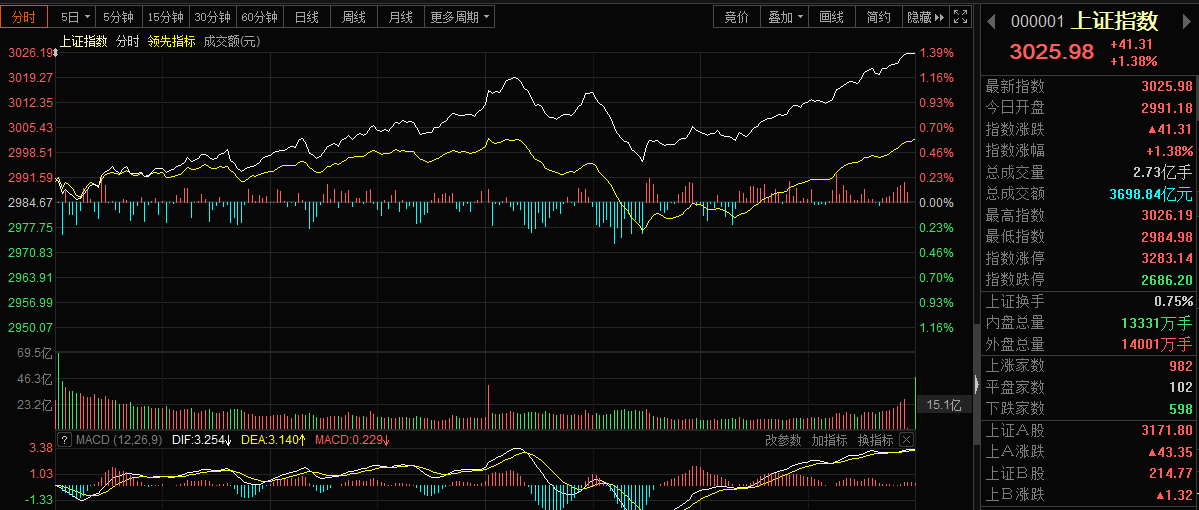Click 改参数 to edit indicator parameters

coord(783,440)
